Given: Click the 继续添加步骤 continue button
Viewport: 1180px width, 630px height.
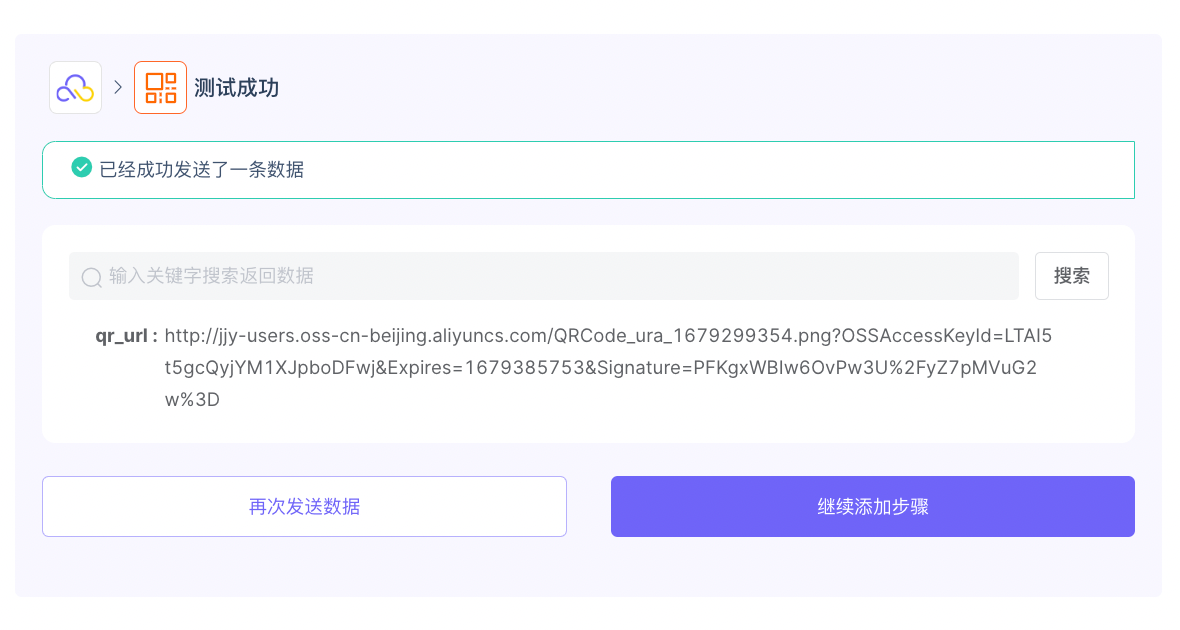Looking at the screenshot, I should pos(872,507).
